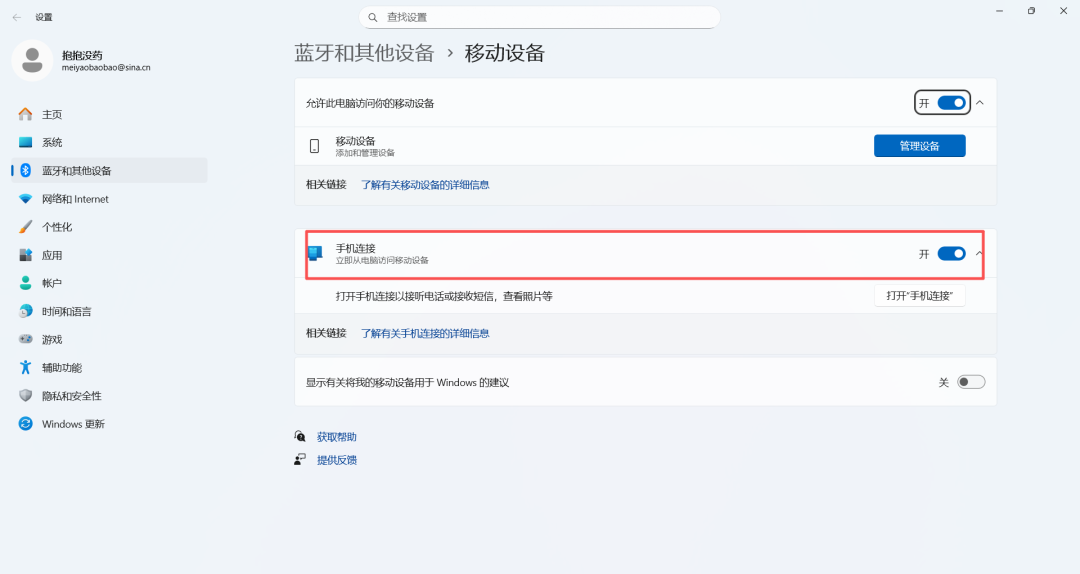
Task: Select 蓝牙和其他设备 in the sidebar
Action: click(110, 170)
